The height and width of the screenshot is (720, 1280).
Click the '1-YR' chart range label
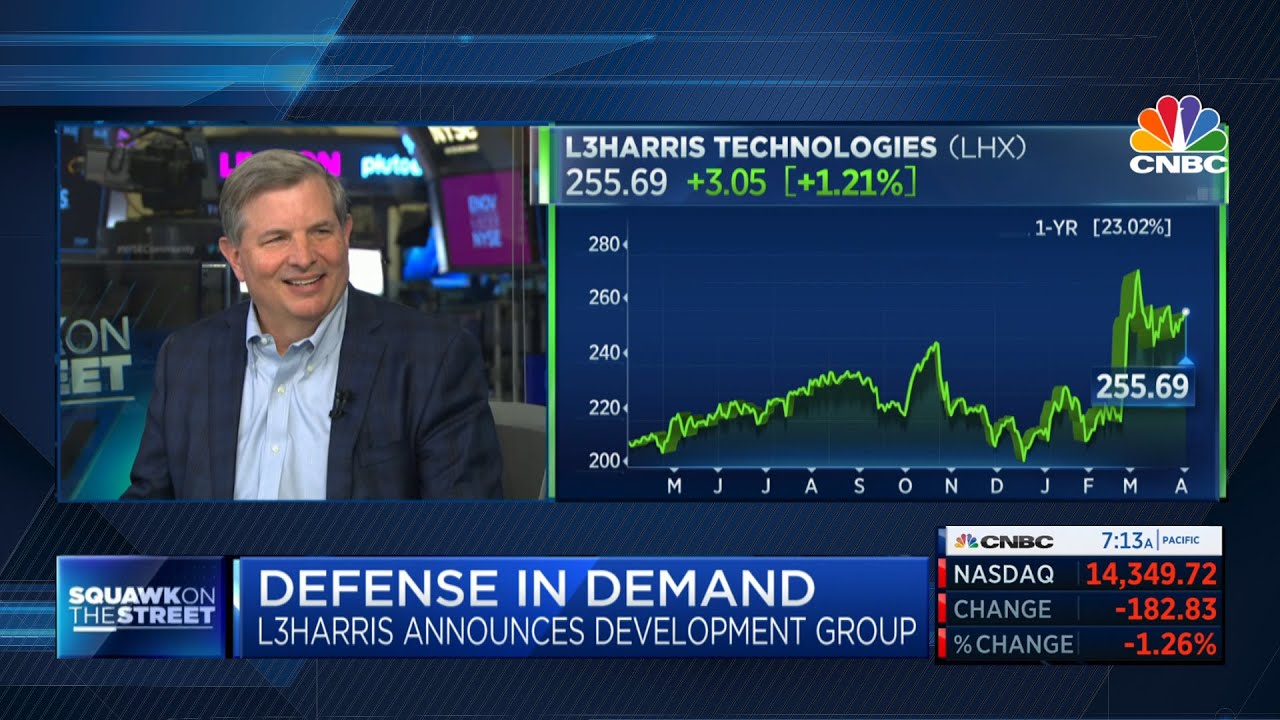tap(1056, 227)
